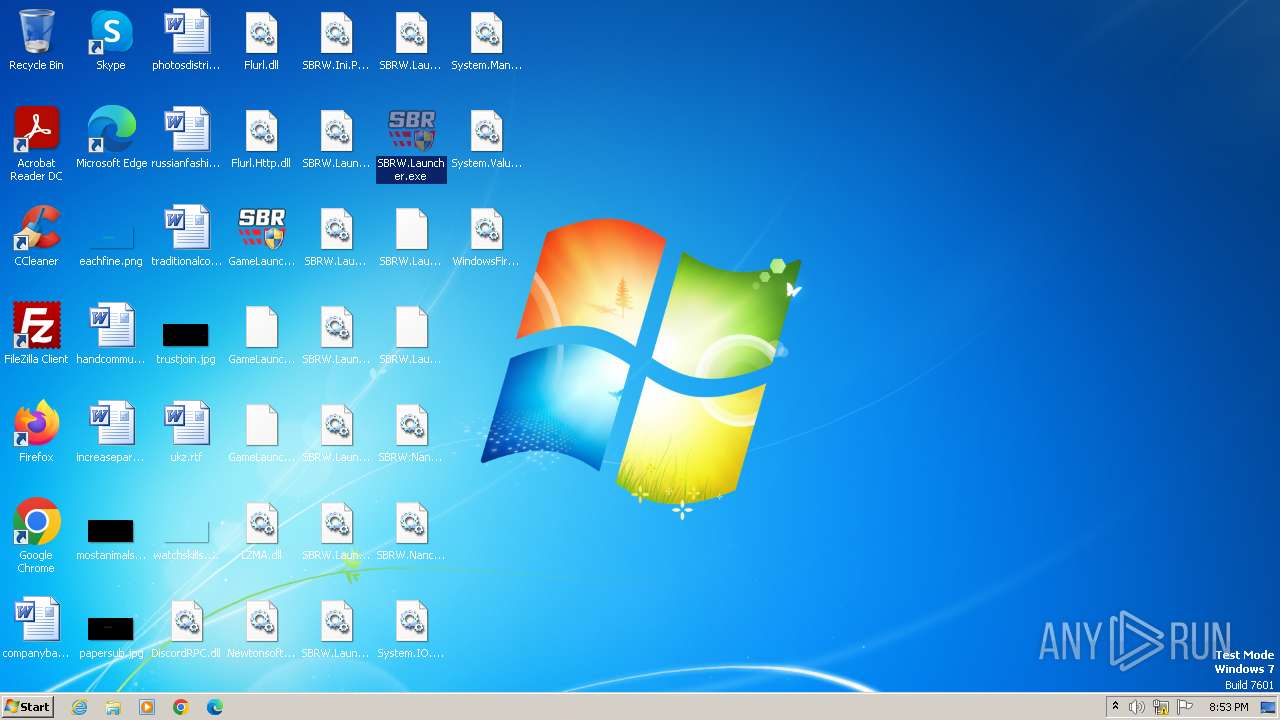Select the LZMA.dll file icon
The image size is (1280, 720).
coord(262,531)
